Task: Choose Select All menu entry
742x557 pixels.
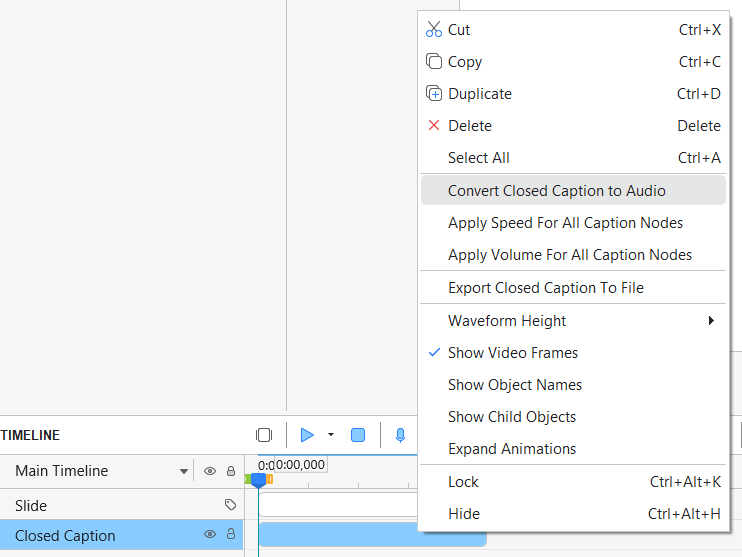Action: [x=573, y=158]
